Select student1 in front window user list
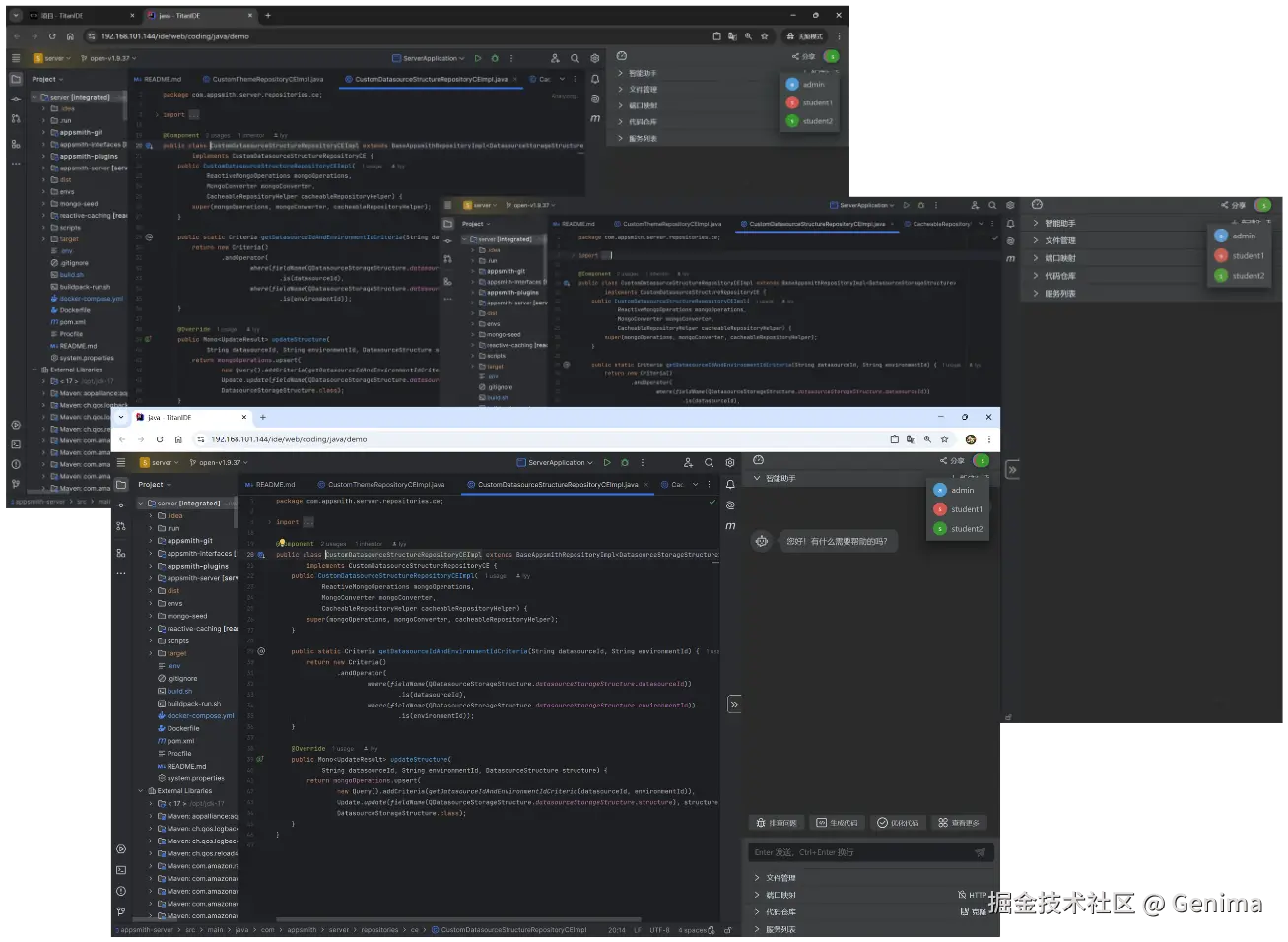Viewport: 1288px width, 942px height. 958,509
